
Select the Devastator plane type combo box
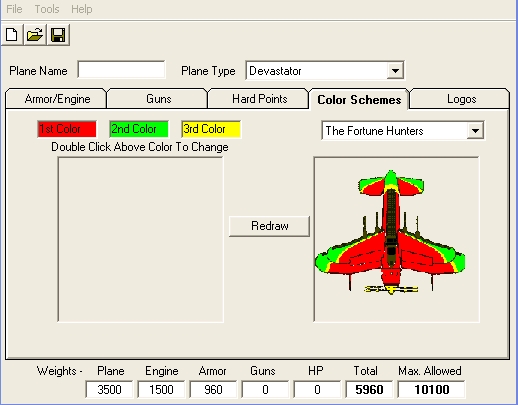(325, 71)
